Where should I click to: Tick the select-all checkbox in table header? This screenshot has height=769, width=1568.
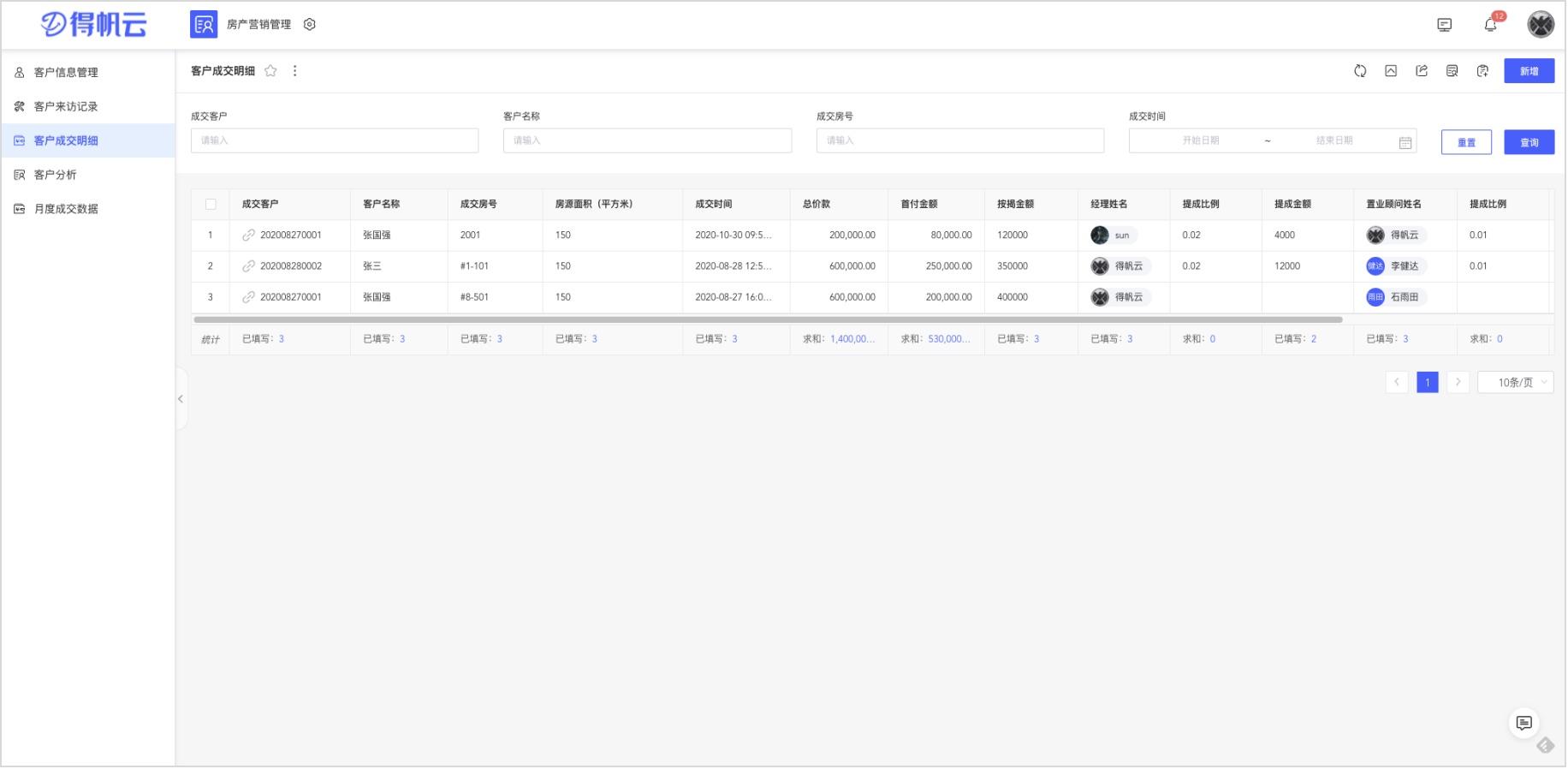pos(211,204)
